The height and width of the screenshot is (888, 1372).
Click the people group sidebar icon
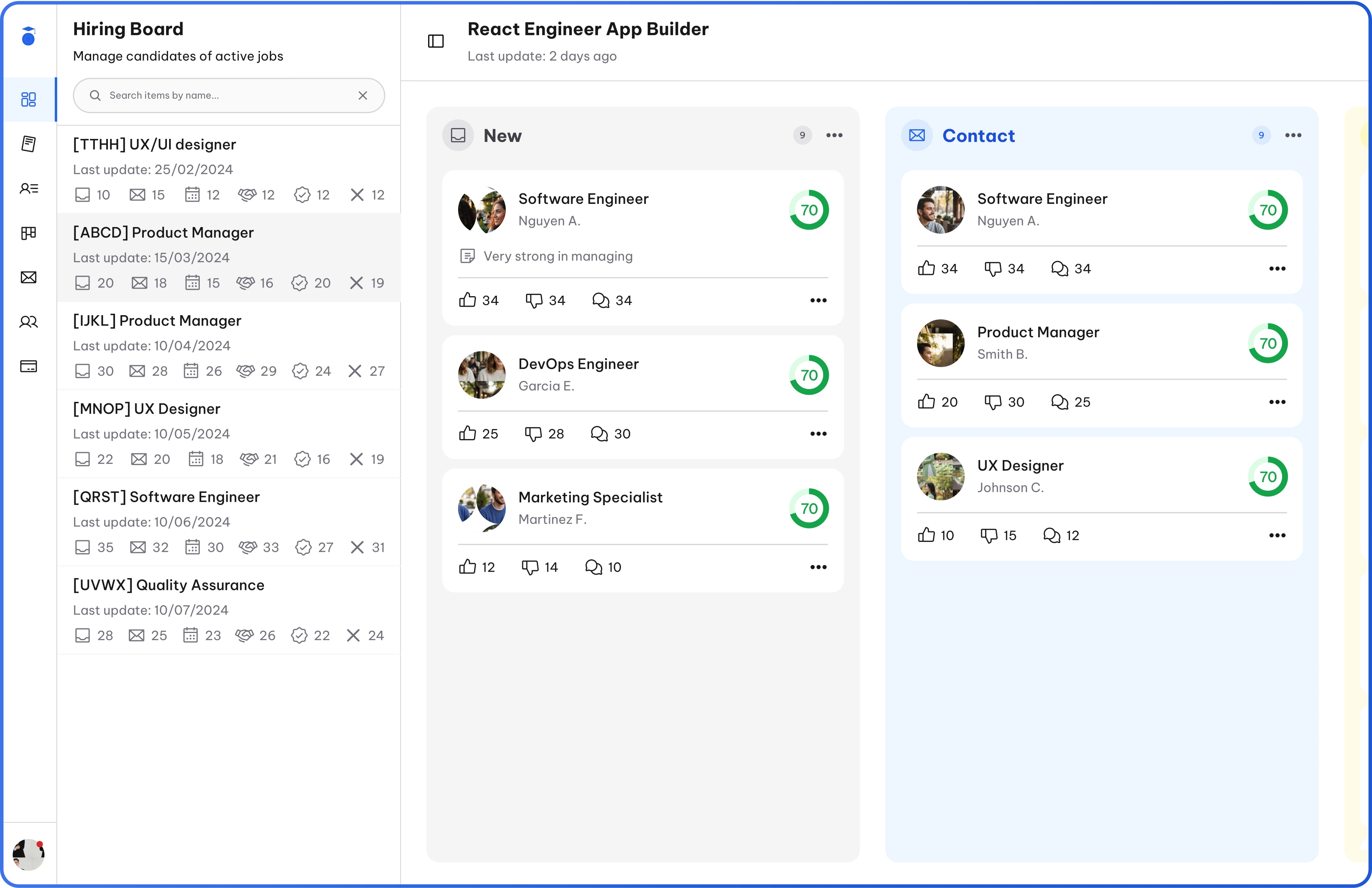click(x=28, y=322)
